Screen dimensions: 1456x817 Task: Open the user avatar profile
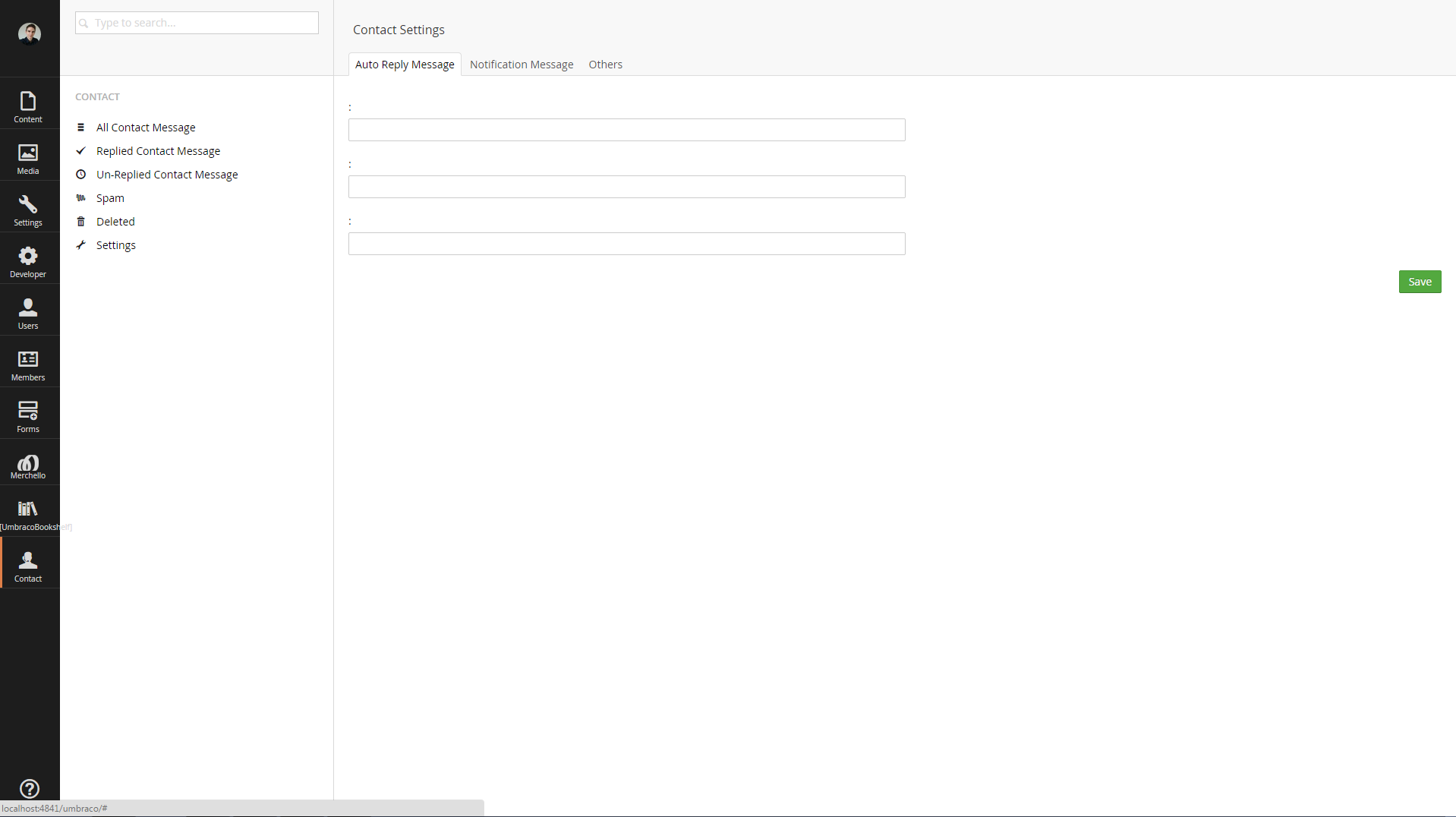tap(29, 33)
